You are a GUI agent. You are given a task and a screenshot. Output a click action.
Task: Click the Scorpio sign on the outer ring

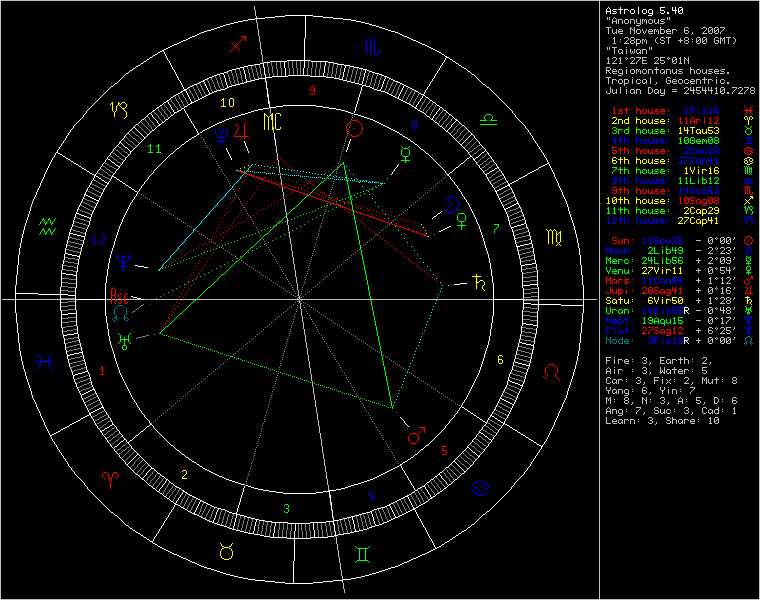pyautogui.click(x=372, y=47)
